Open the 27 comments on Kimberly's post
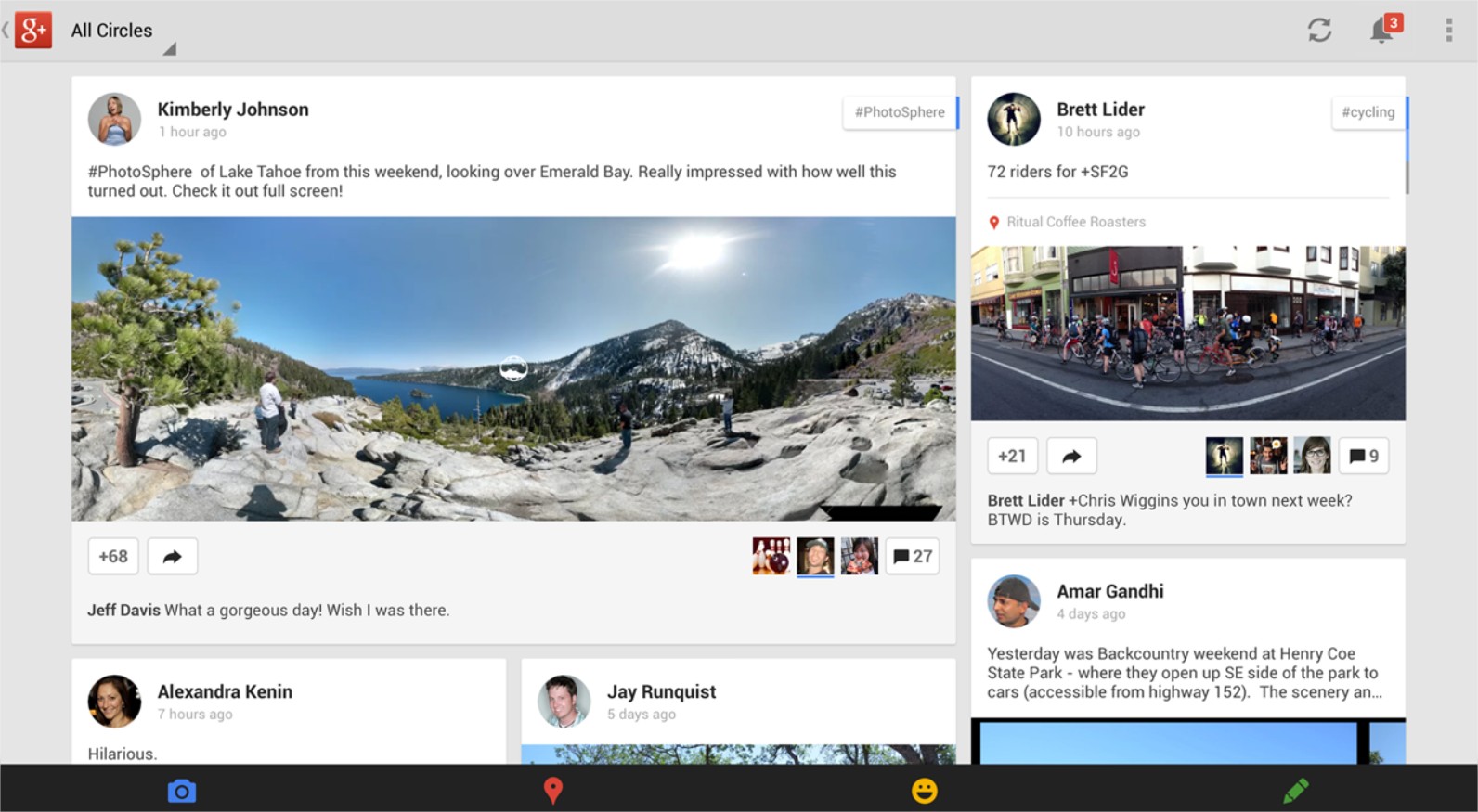 point(912,557)
